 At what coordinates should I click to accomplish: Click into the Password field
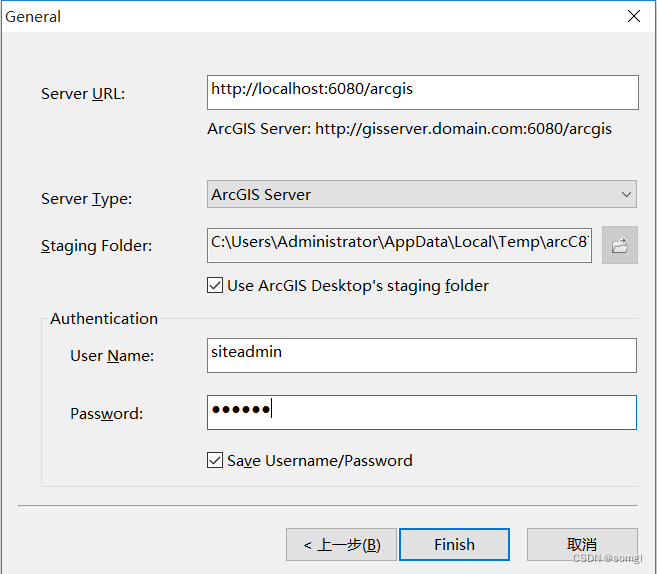(x=422, y=412)
